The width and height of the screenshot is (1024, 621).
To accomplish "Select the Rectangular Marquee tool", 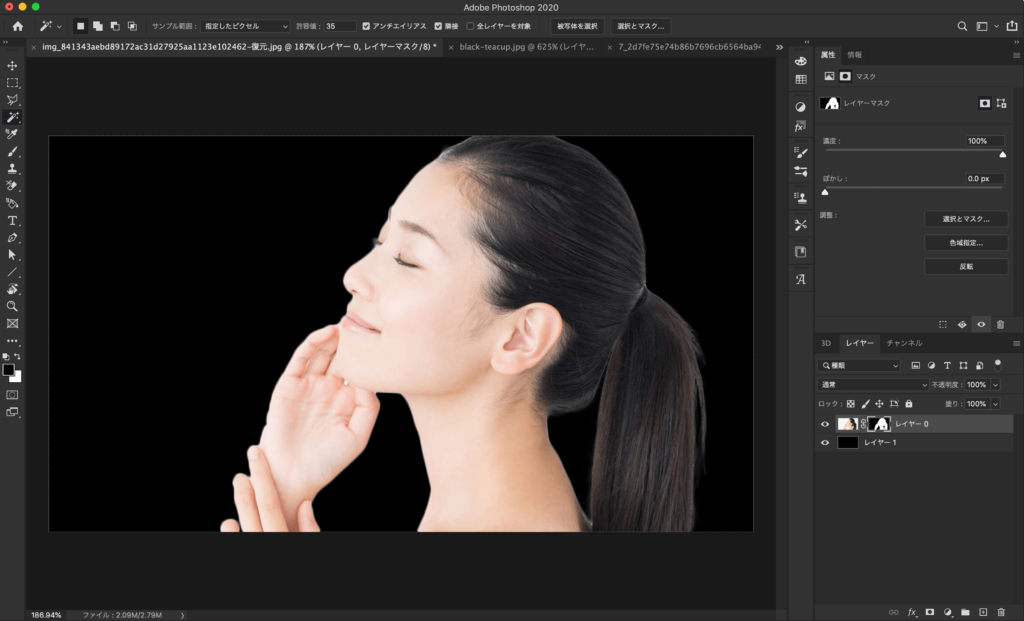I will click(12, 83).
